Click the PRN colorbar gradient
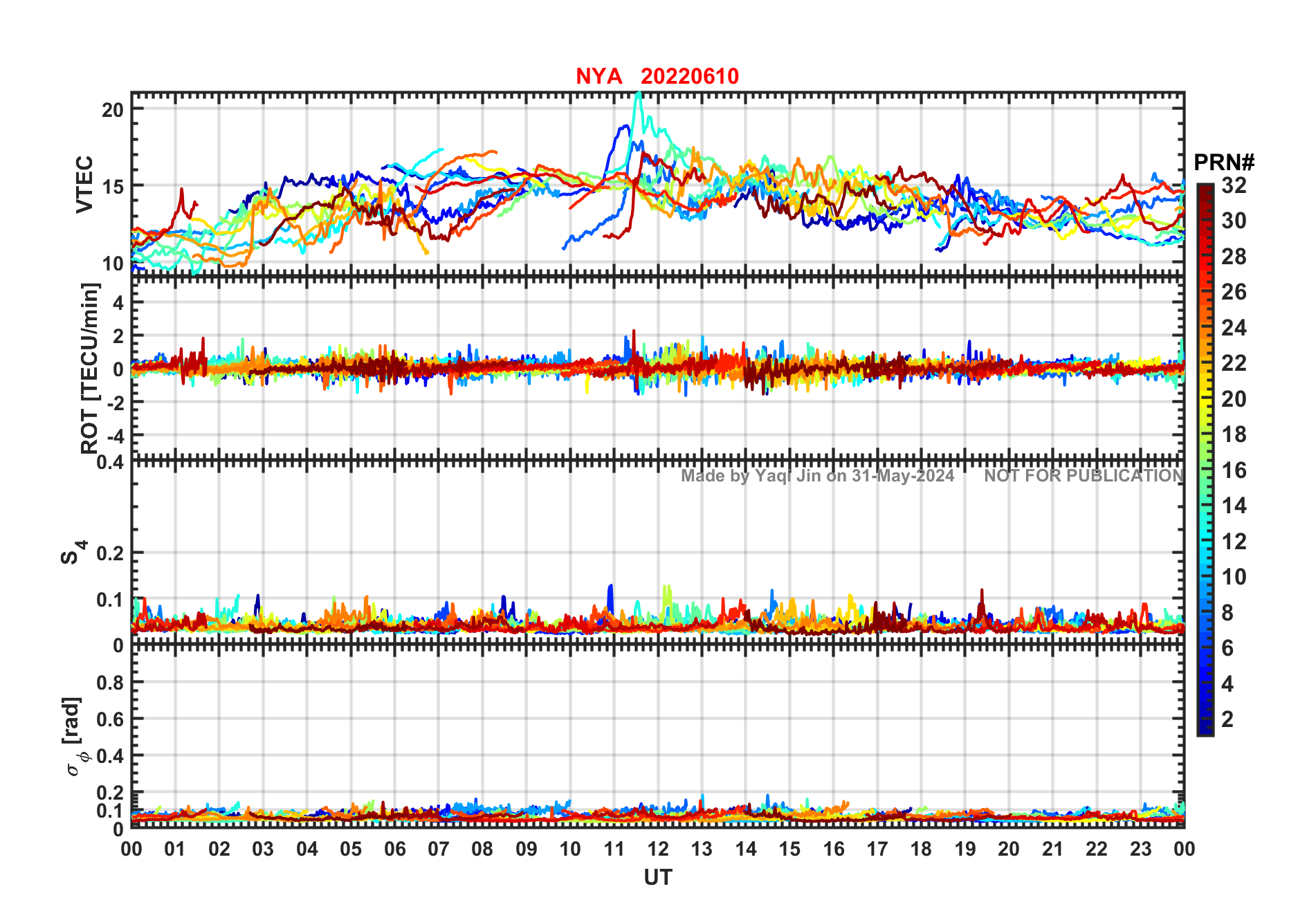The image size is (1316, 920). [x=1205, y=459]
